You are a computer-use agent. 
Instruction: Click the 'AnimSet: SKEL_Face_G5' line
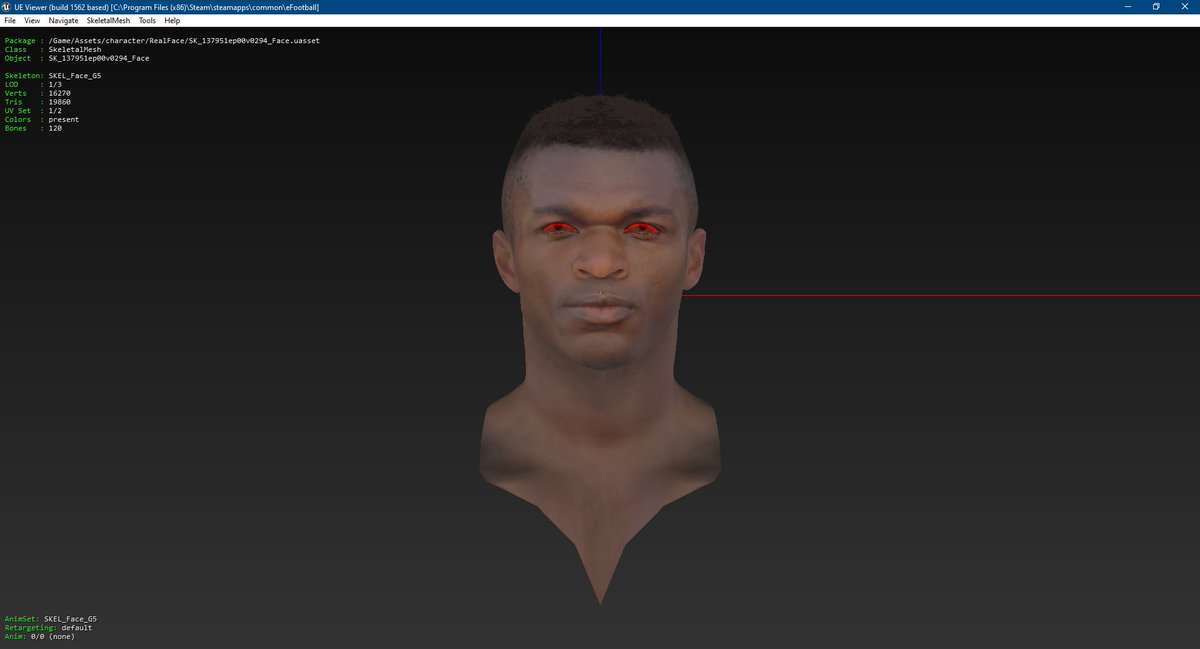[x=51, y=619]
